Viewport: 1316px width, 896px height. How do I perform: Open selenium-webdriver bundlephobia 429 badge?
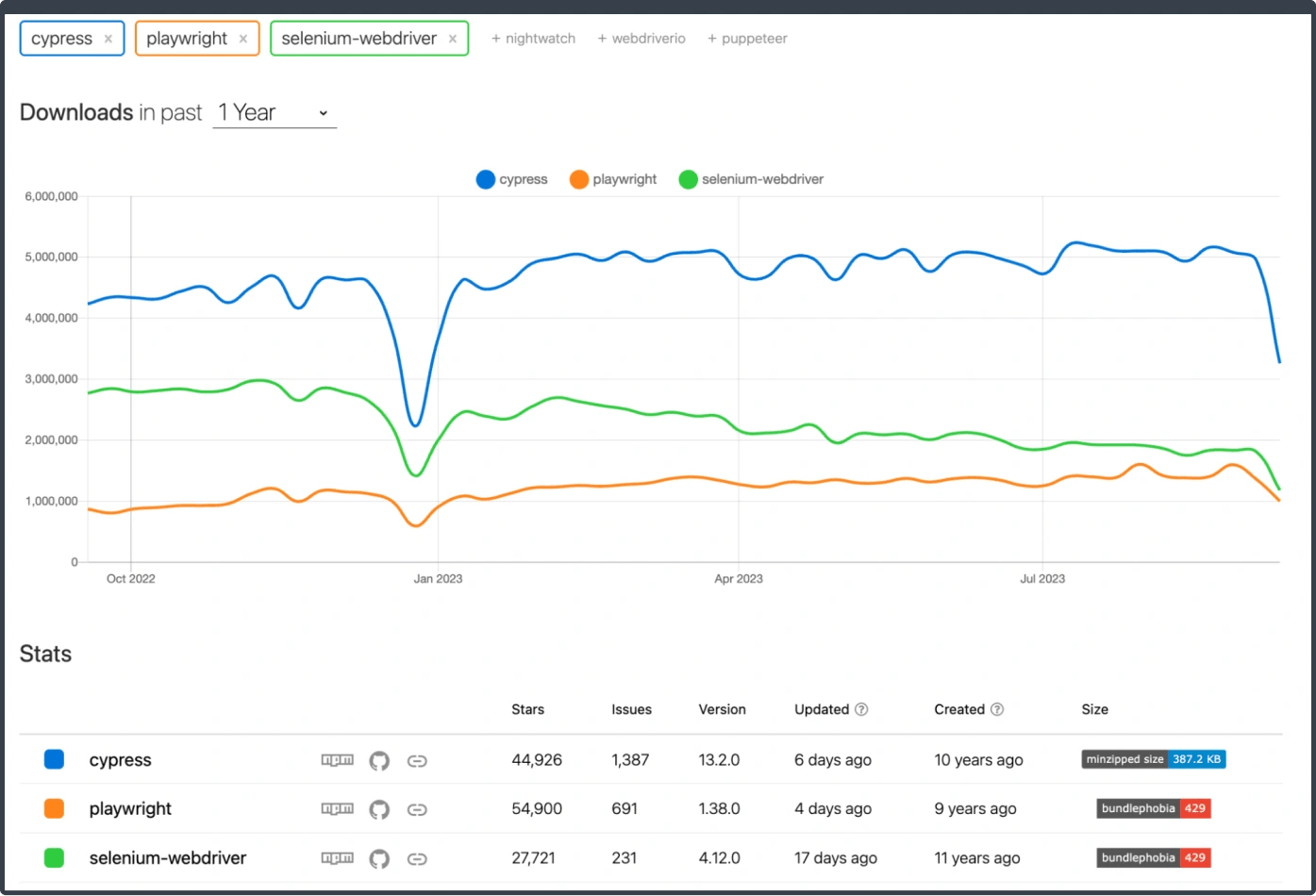(1154, 857)
